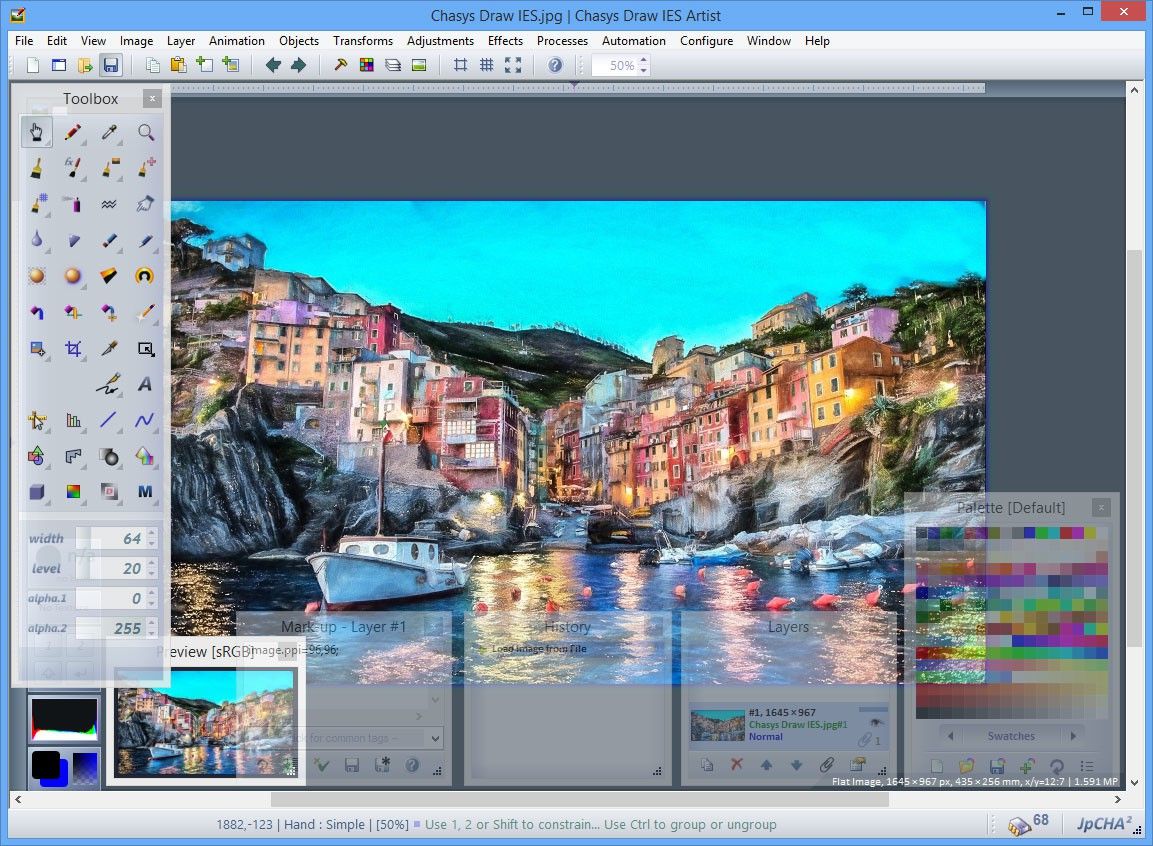This screenshot has height=846, width=1153.
Task: Increase the zoom percentage with up stepper
Action: [643, 60]
